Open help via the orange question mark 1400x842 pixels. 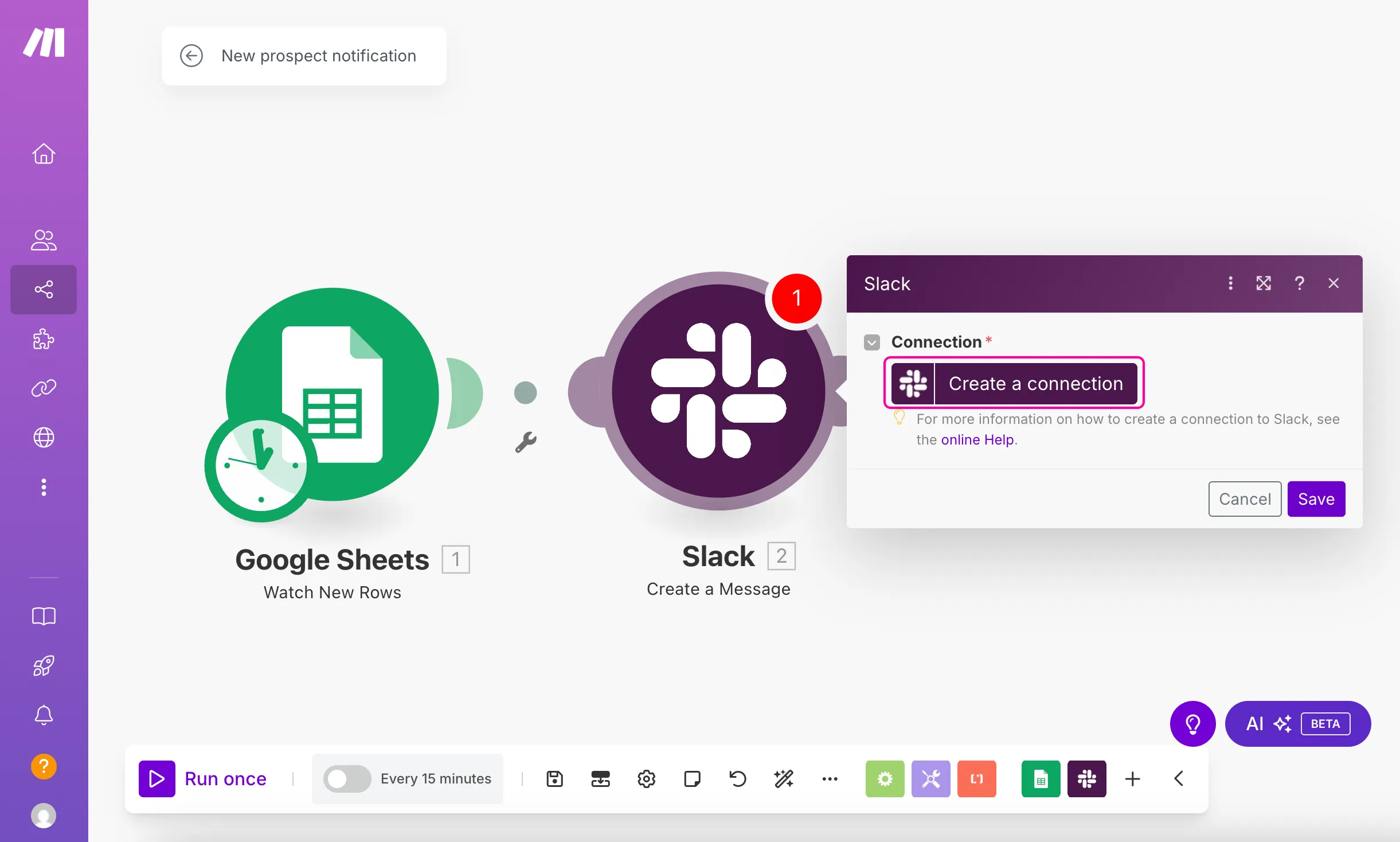coord(44,766)
